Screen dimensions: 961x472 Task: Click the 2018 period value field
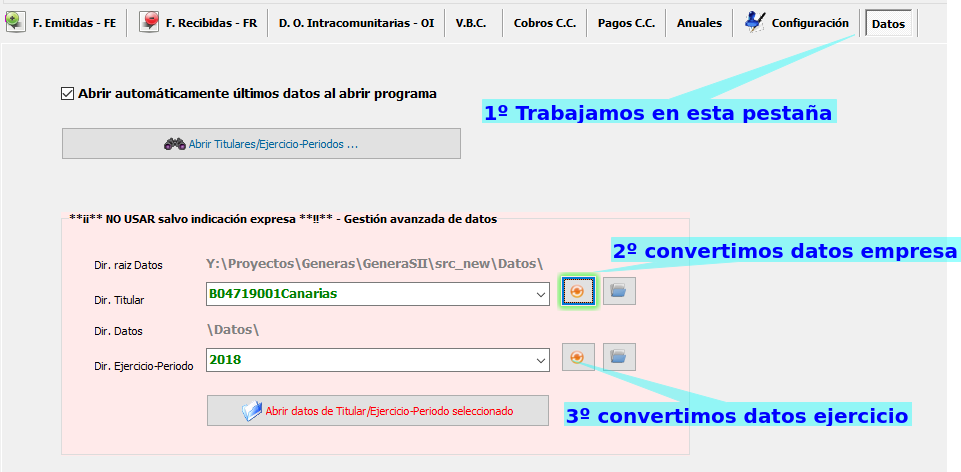370,360
